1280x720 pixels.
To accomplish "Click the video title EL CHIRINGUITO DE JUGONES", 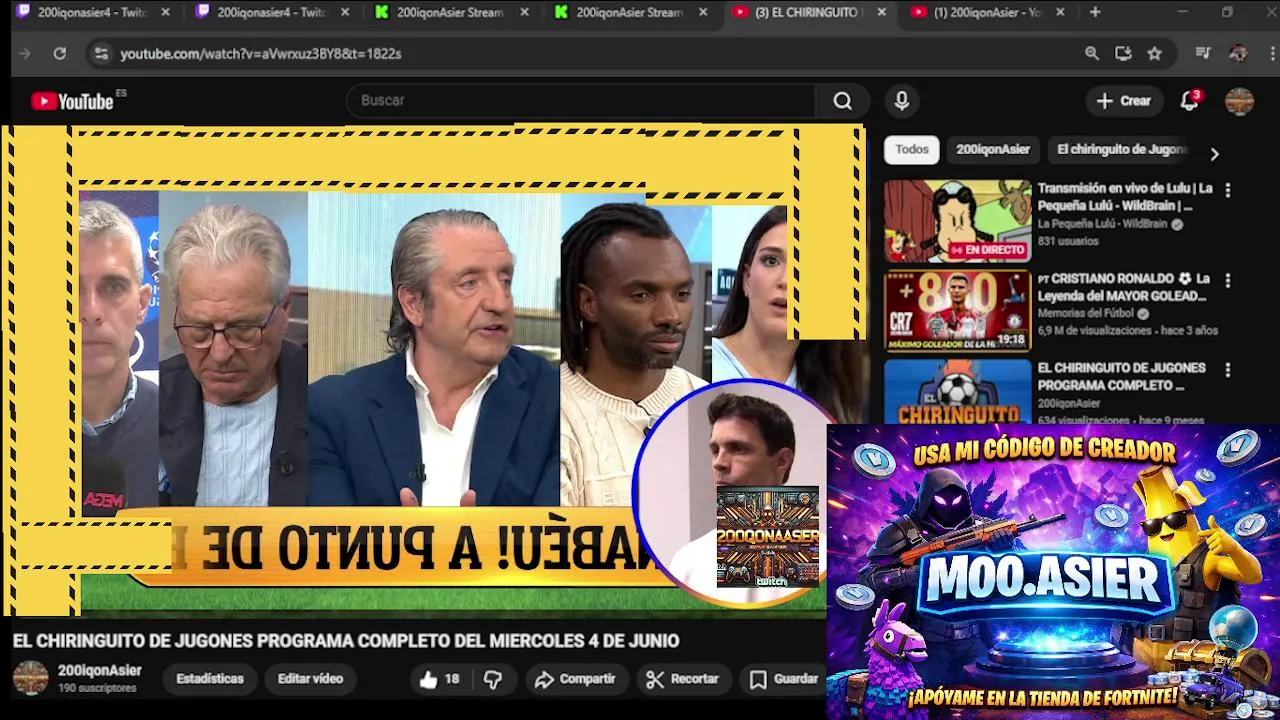I will 346,641.
